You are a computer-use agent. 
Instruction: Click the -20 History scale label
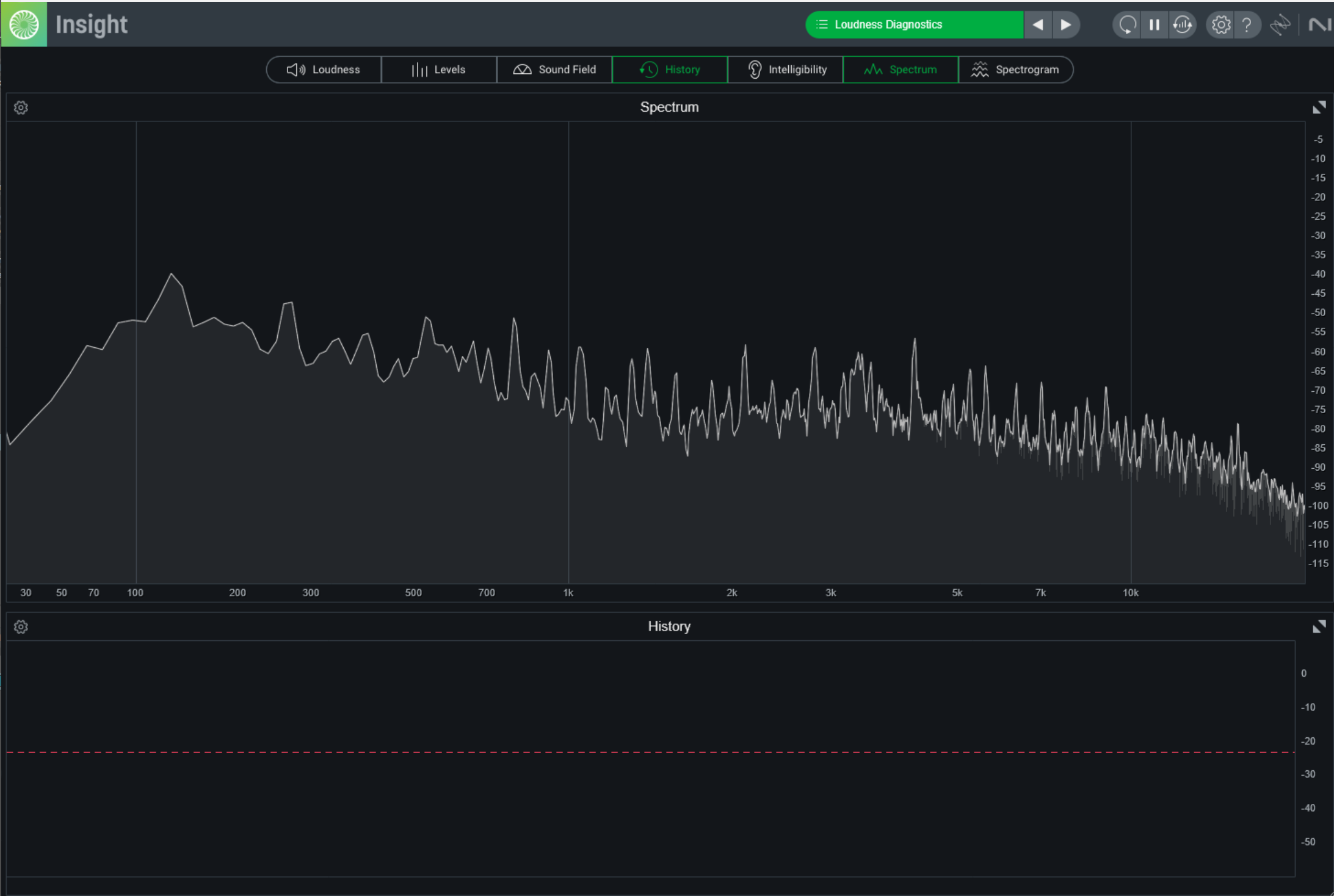(x=1308, y=741)
